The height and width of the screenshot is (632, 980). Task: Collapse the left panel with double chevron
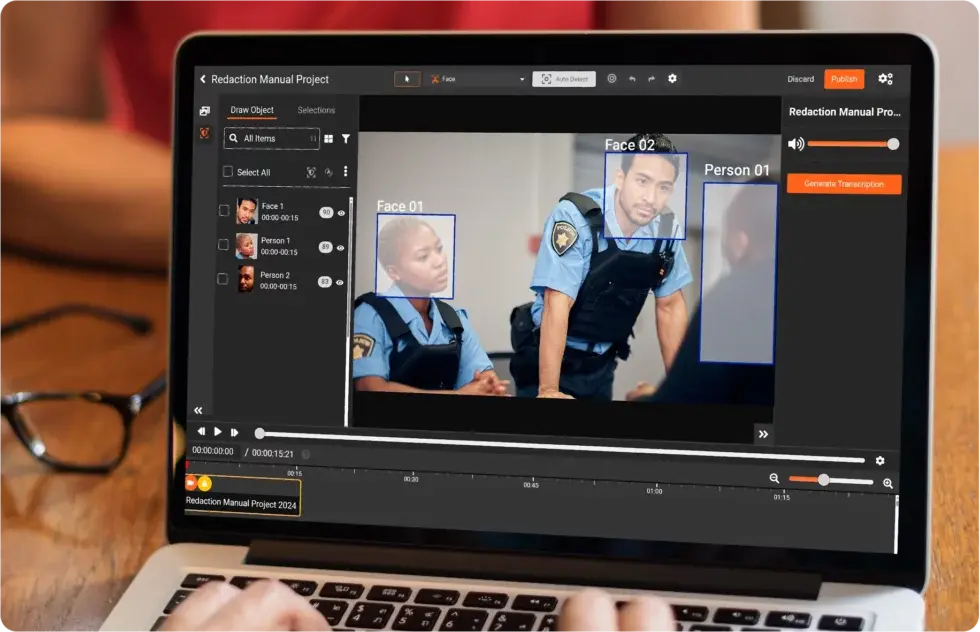click(198, 410)
